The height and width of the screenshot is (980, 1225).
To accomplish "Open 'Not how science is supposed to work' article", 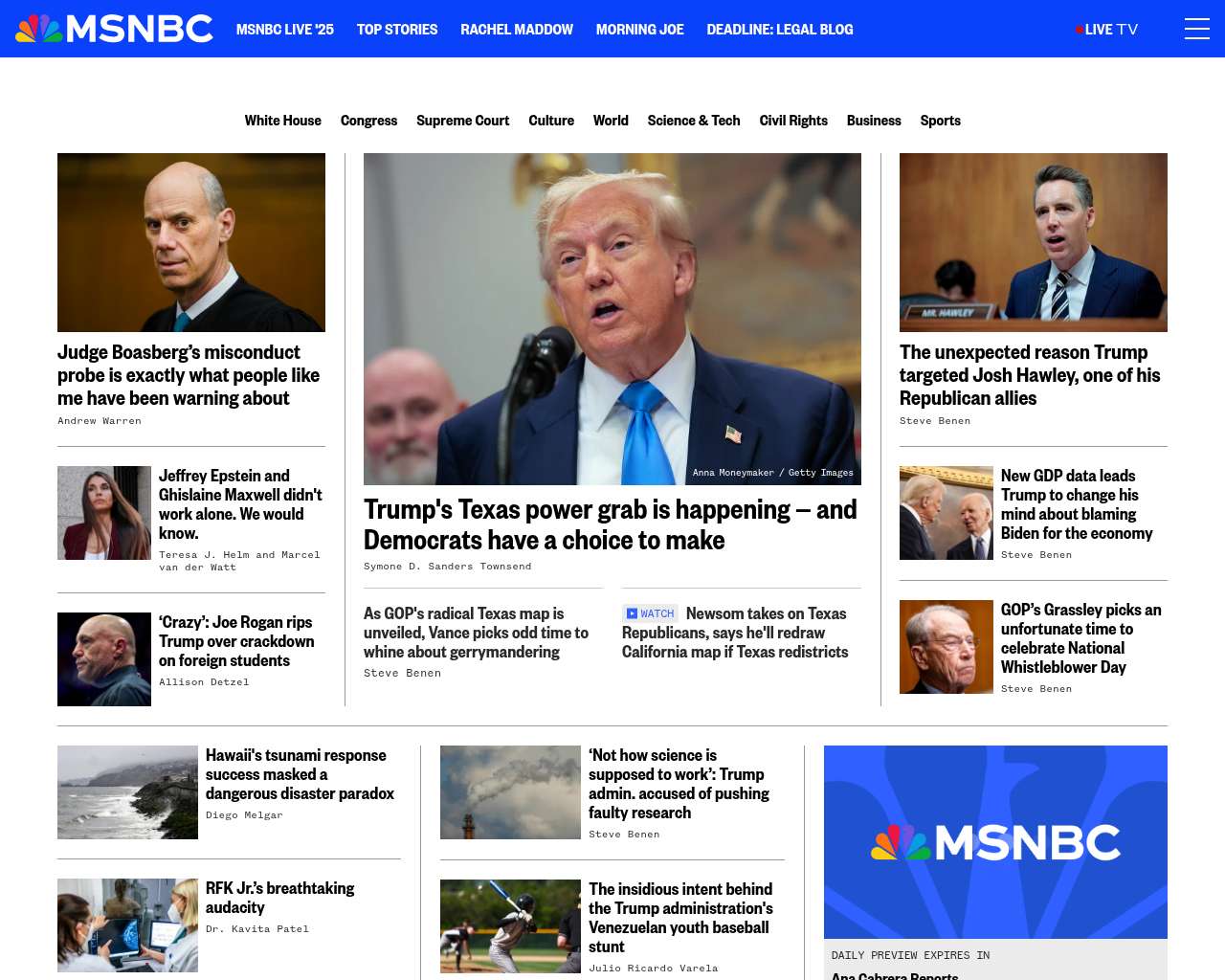I will click(679, 784).
